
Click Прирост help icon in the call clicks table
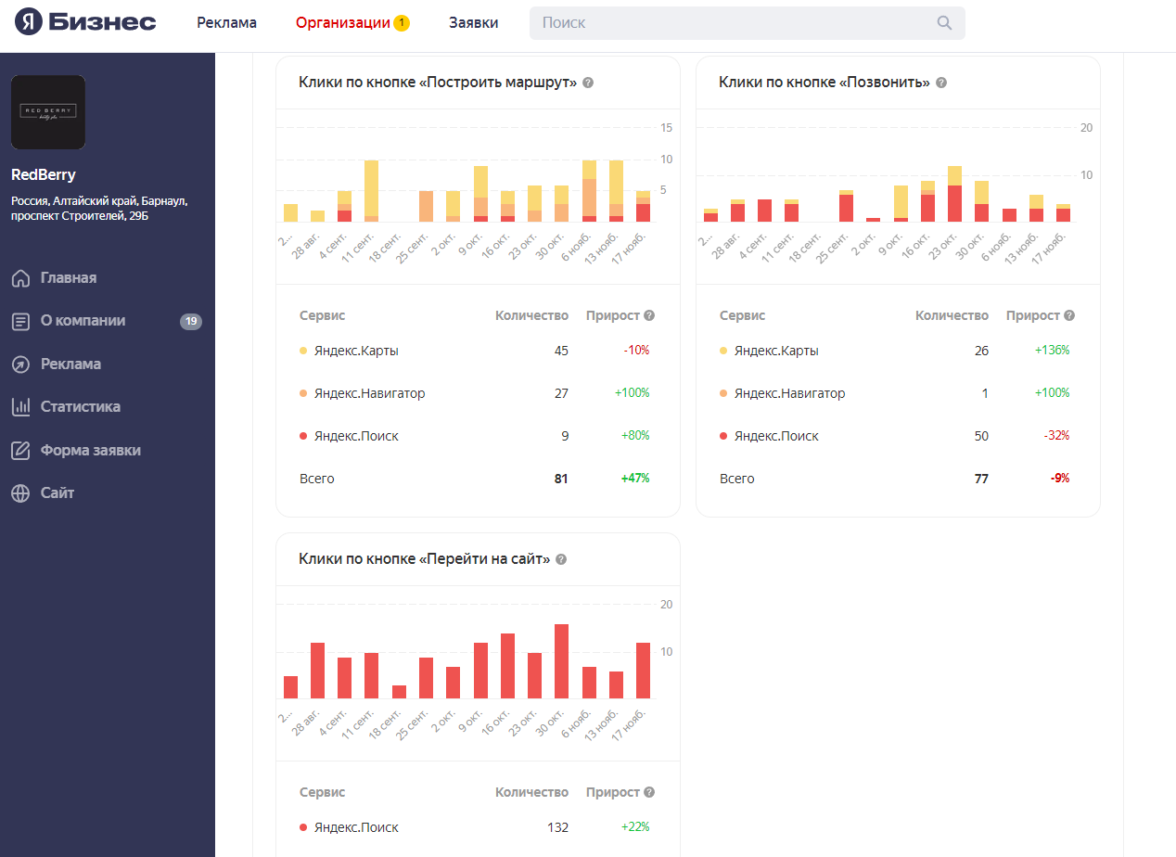[1069, 316]
